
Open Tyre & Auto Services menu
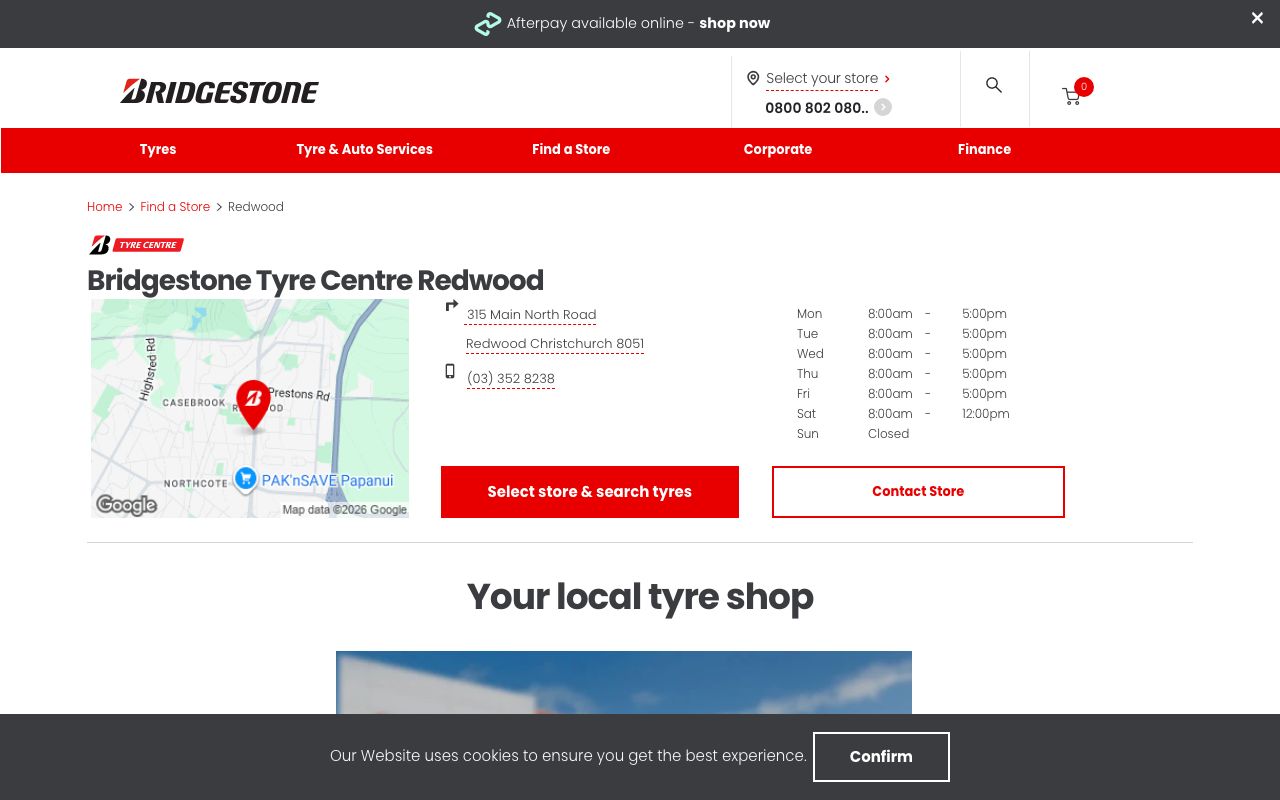[364, 149]
